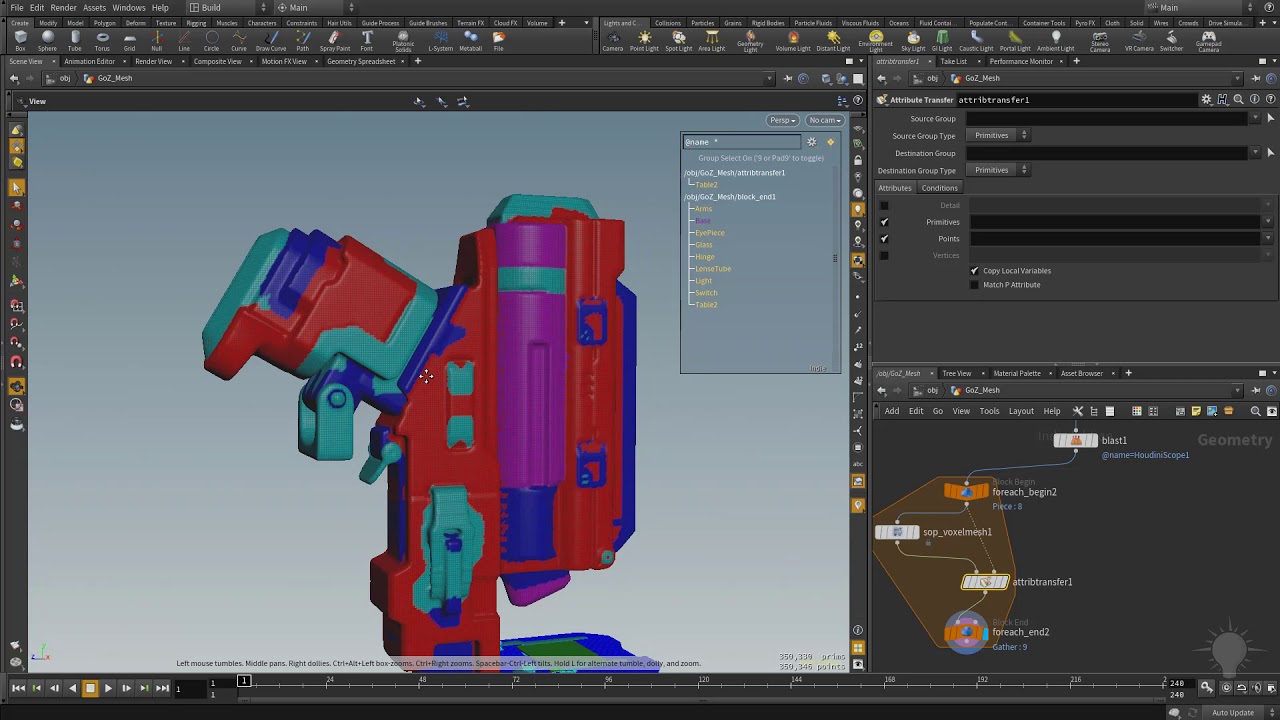Click the attribtransfer1 node in the network
The width and height of the screenshot is (1280, 720).
click(986, 582)
